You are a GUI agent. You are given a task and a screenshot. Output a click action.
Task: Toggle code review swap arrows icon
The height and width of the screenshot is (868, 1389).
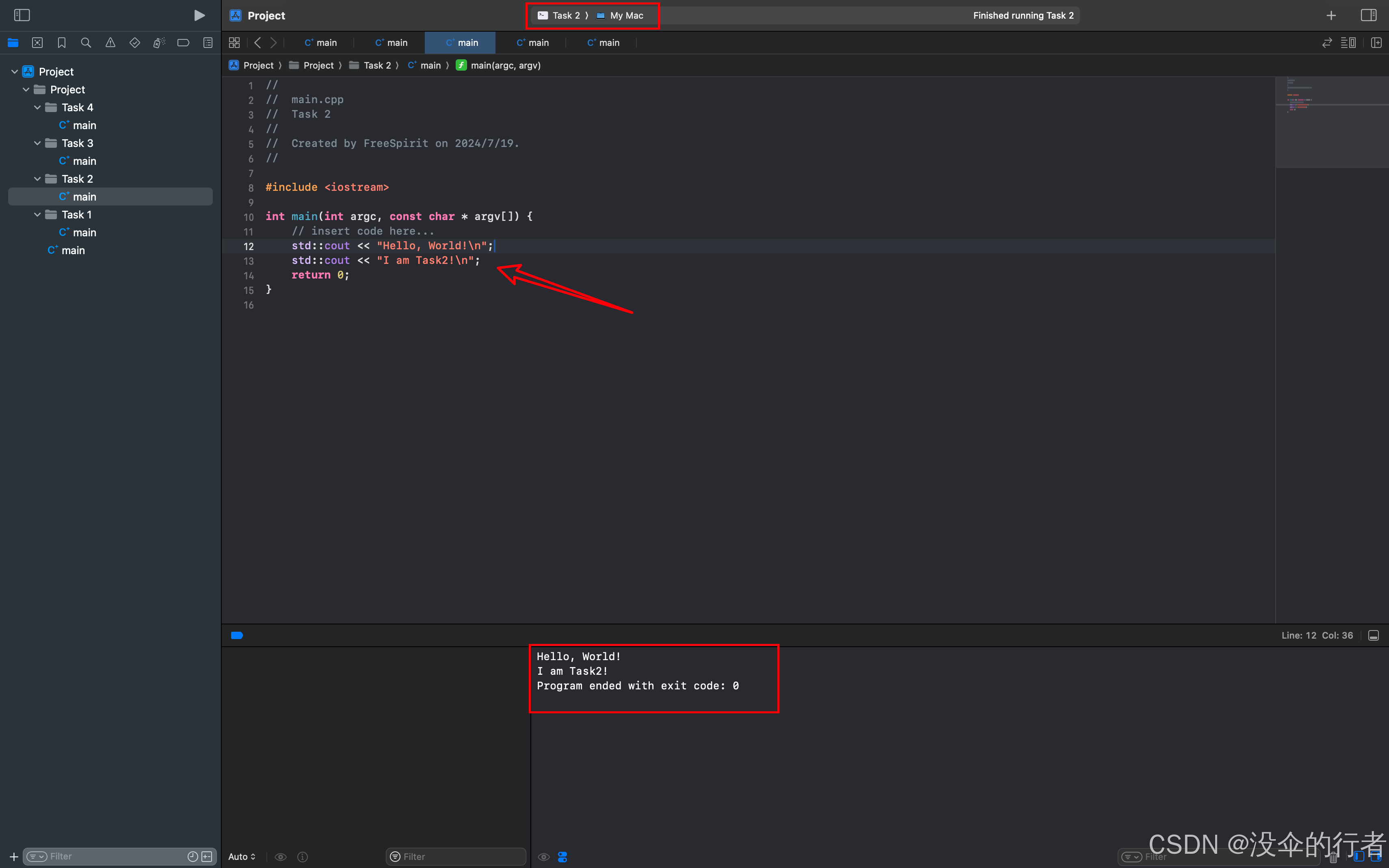coord(1326,43)
